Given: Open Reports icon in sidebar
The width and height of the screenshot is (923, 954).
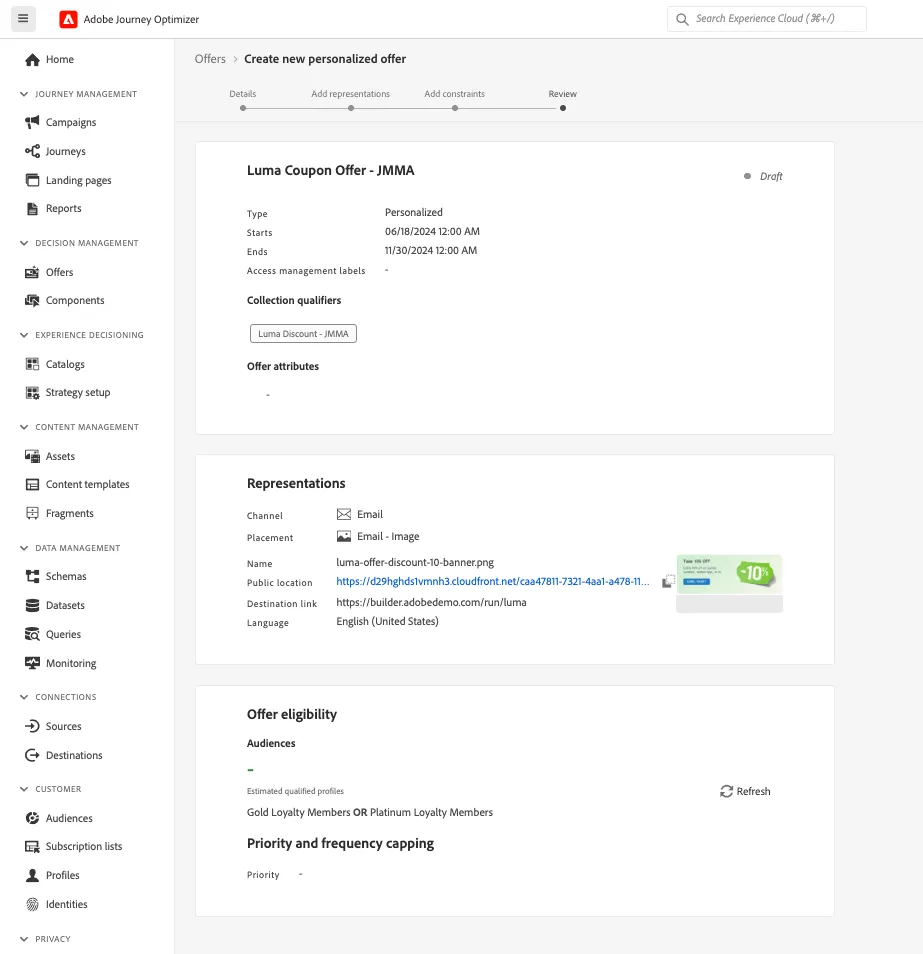Looking at the screenshot, I should tap(32, 209).
